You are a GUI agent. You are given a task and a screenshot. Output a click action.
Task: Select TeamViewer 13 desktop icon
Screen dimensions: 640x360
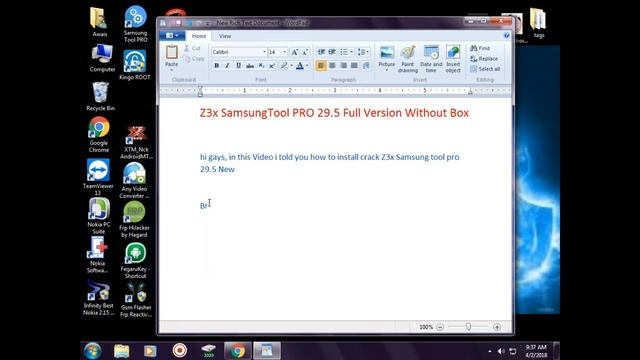(x=98, y=177)
